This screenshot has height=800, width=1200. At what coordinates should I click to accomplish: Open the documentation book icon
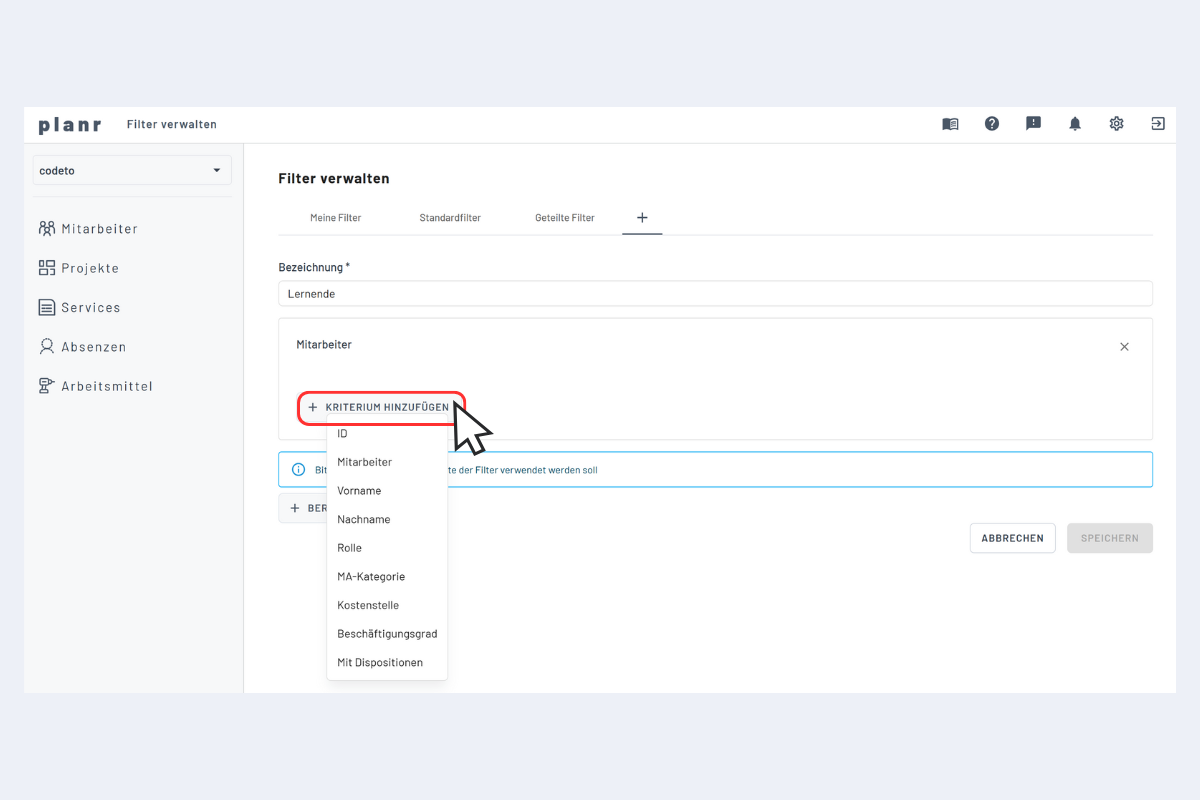pos(949,123)
